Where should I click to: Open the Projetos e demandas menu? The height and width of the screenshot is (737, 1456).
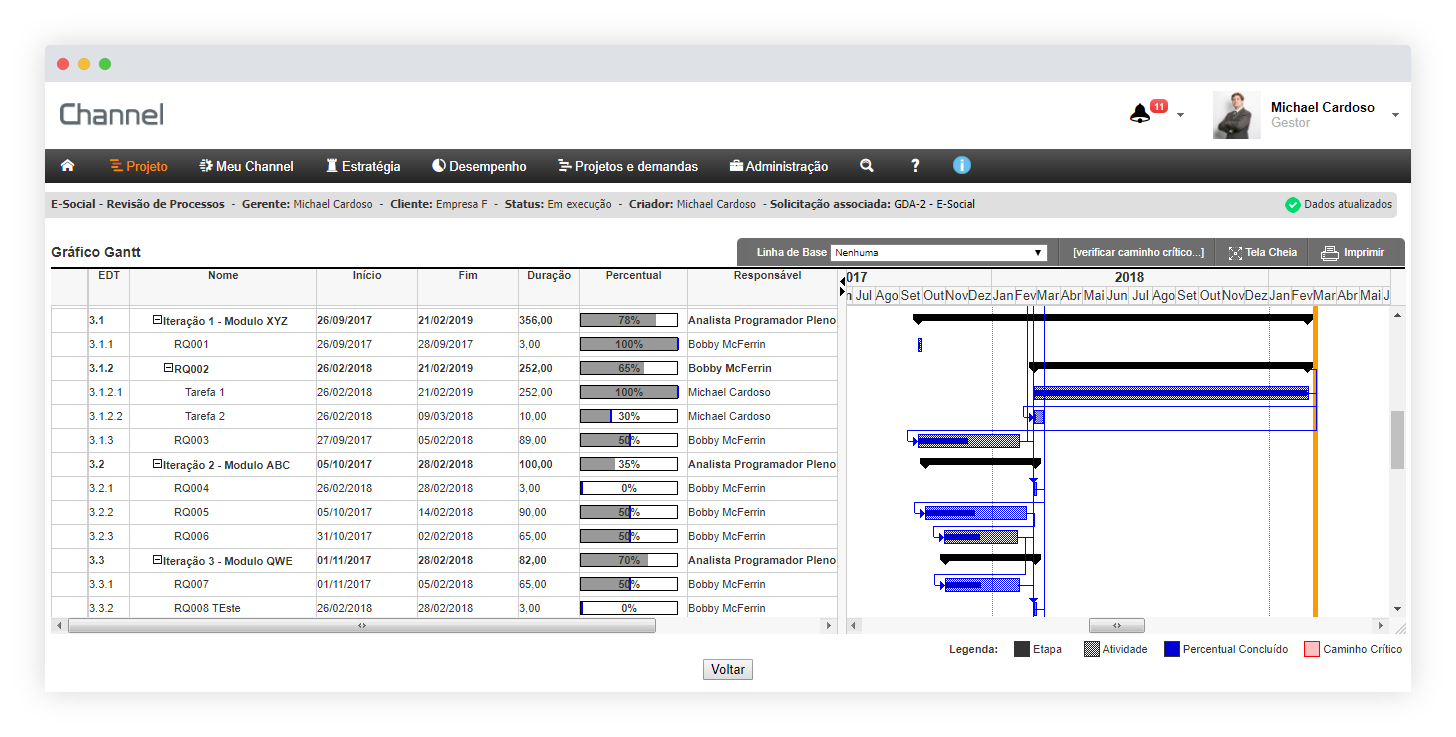[x=627, y=166]
